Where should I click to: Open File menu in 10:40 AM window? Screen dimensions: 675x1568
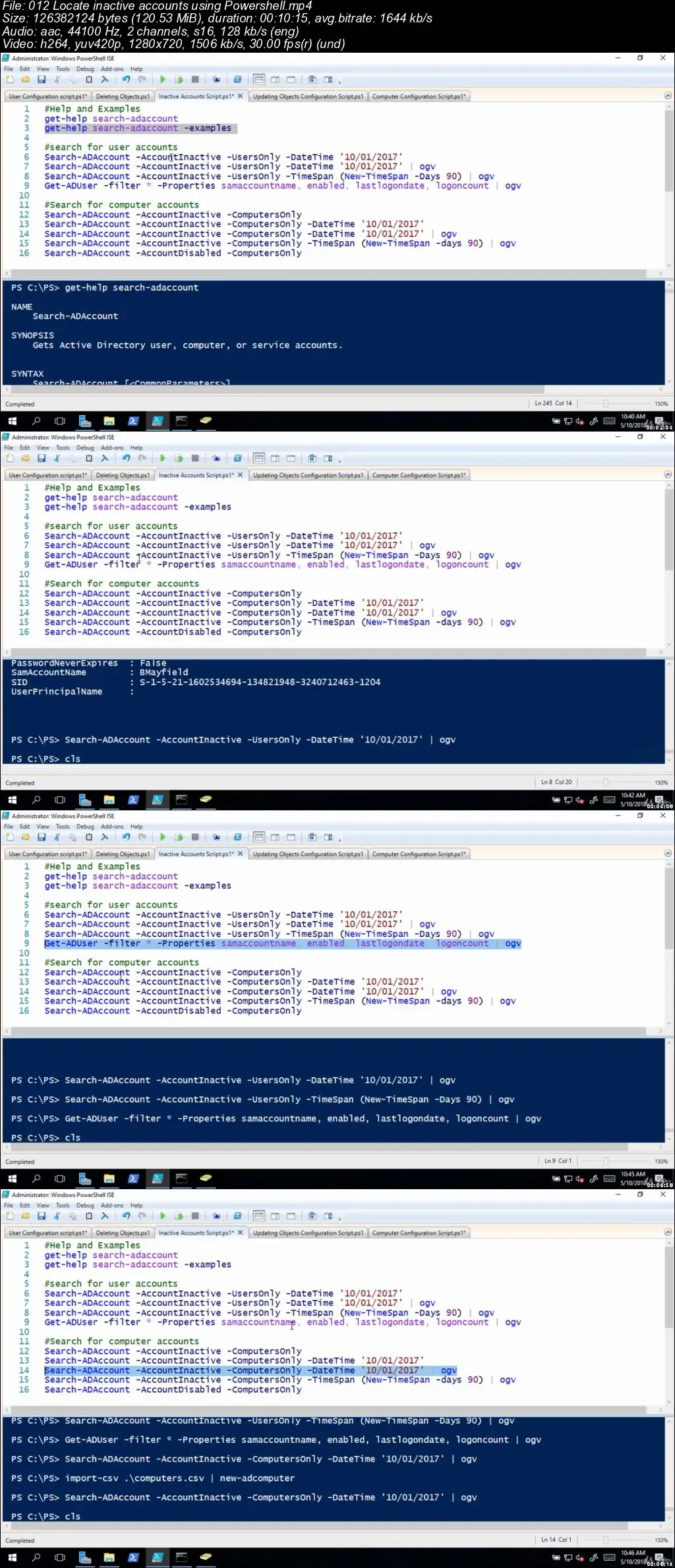point(9,69)
